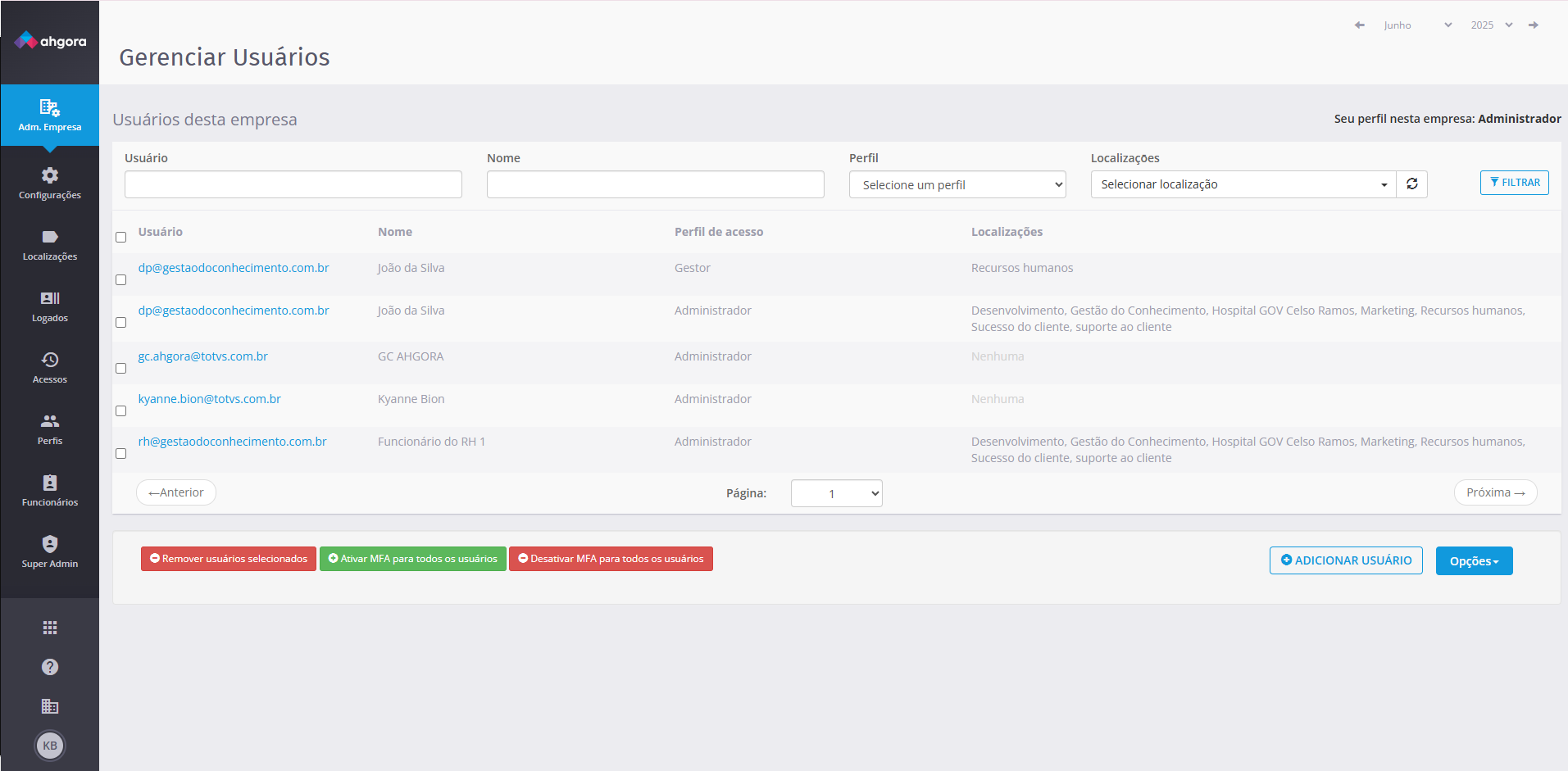Open Logados sidebar item
1568x771 pixels.
50,306
